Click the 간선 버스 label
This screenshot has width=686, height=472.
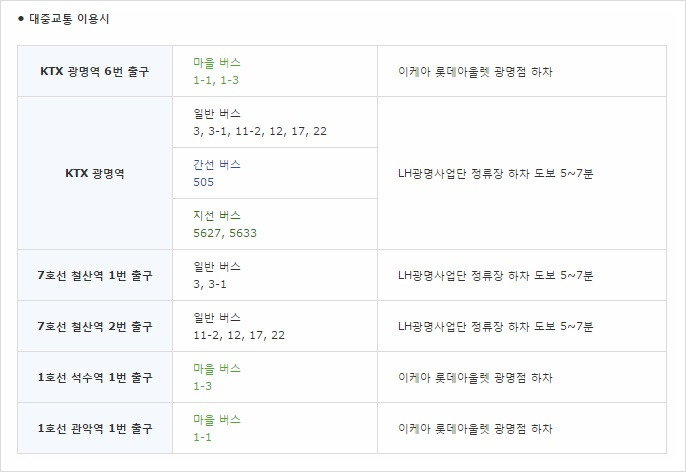(217, 164)
